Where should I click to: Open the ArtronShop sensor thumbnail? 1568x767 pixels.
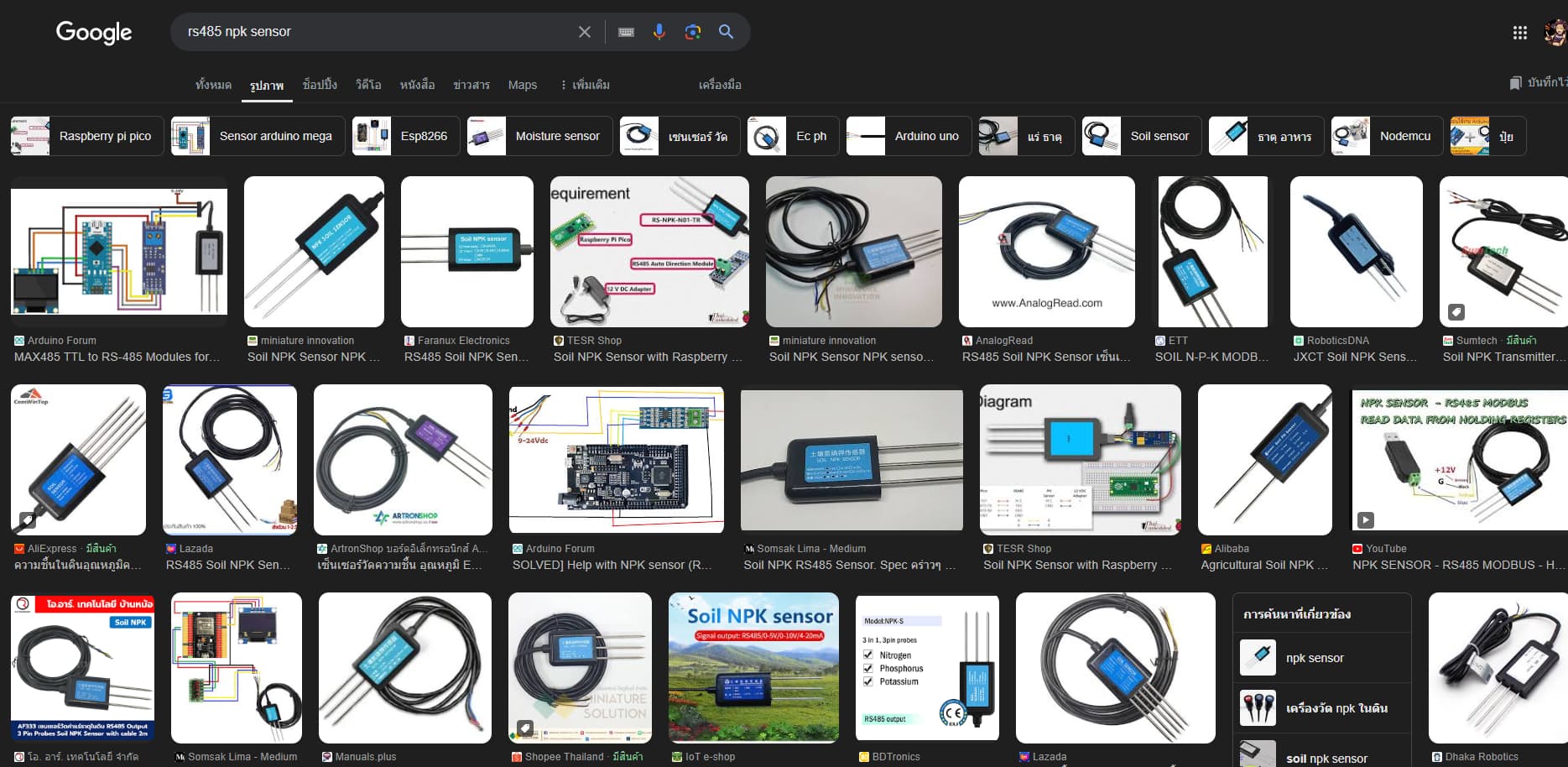403,460
